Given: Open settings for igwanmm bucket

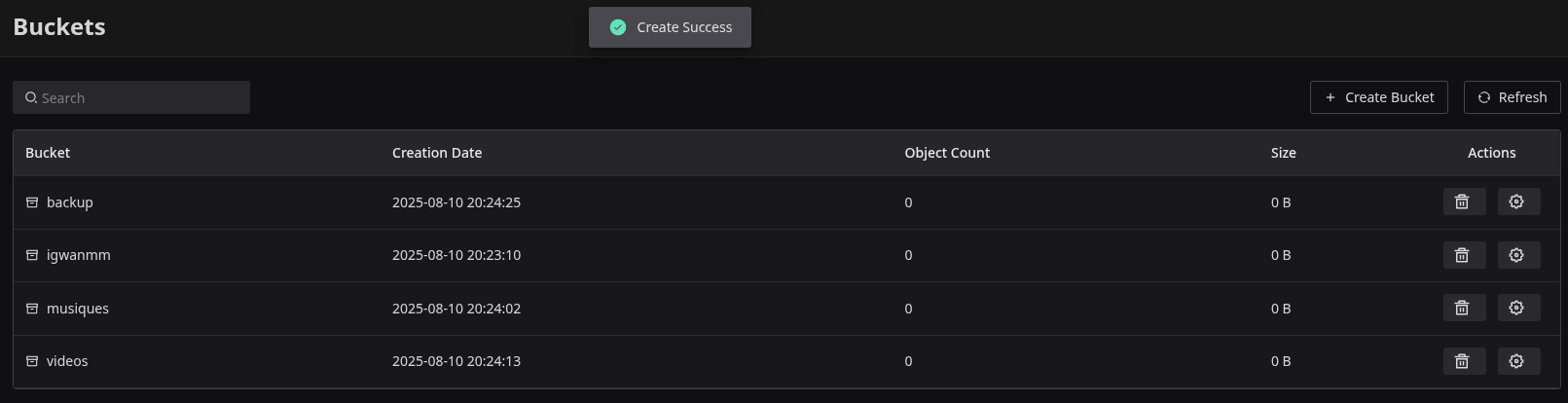Looking at the screenshot, I should tap(1518, 255).
